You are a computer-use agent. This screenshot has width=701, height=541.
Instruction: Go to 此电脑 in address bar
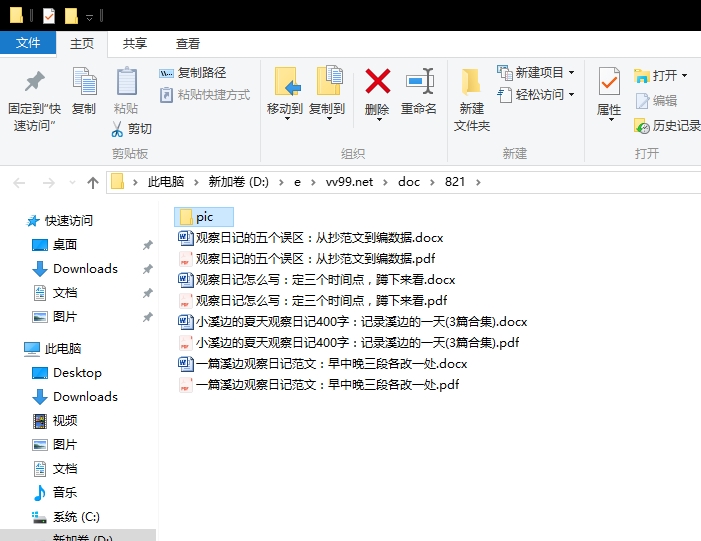click(x=166, y=182)
